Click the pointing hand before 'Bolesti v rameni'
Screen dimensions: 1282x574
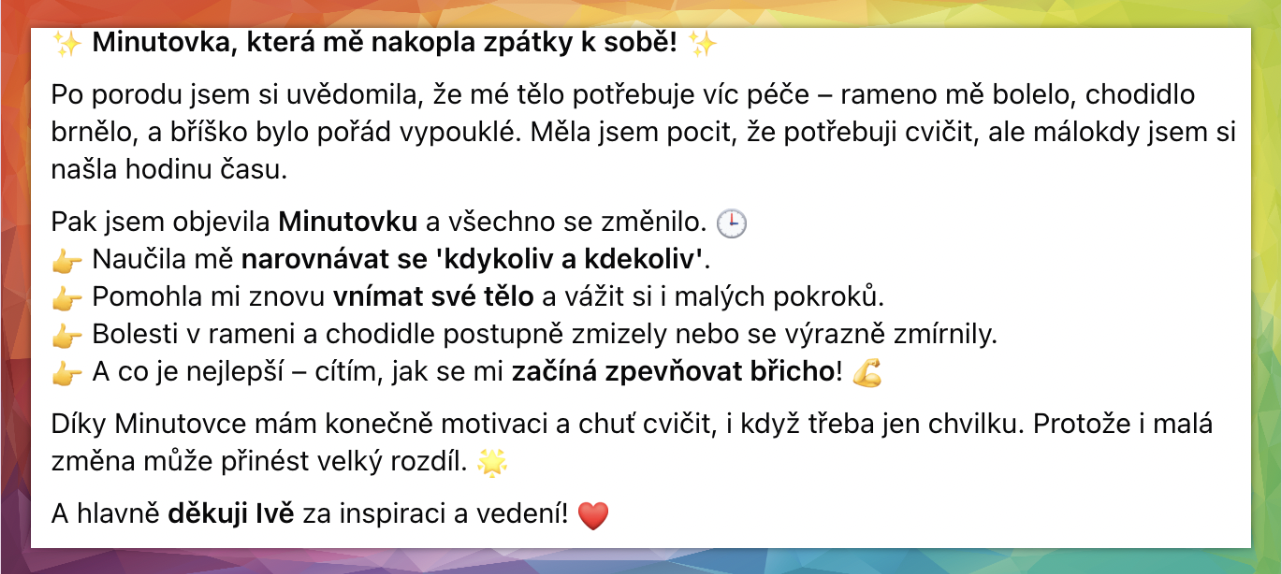click(x=66, y=335)
